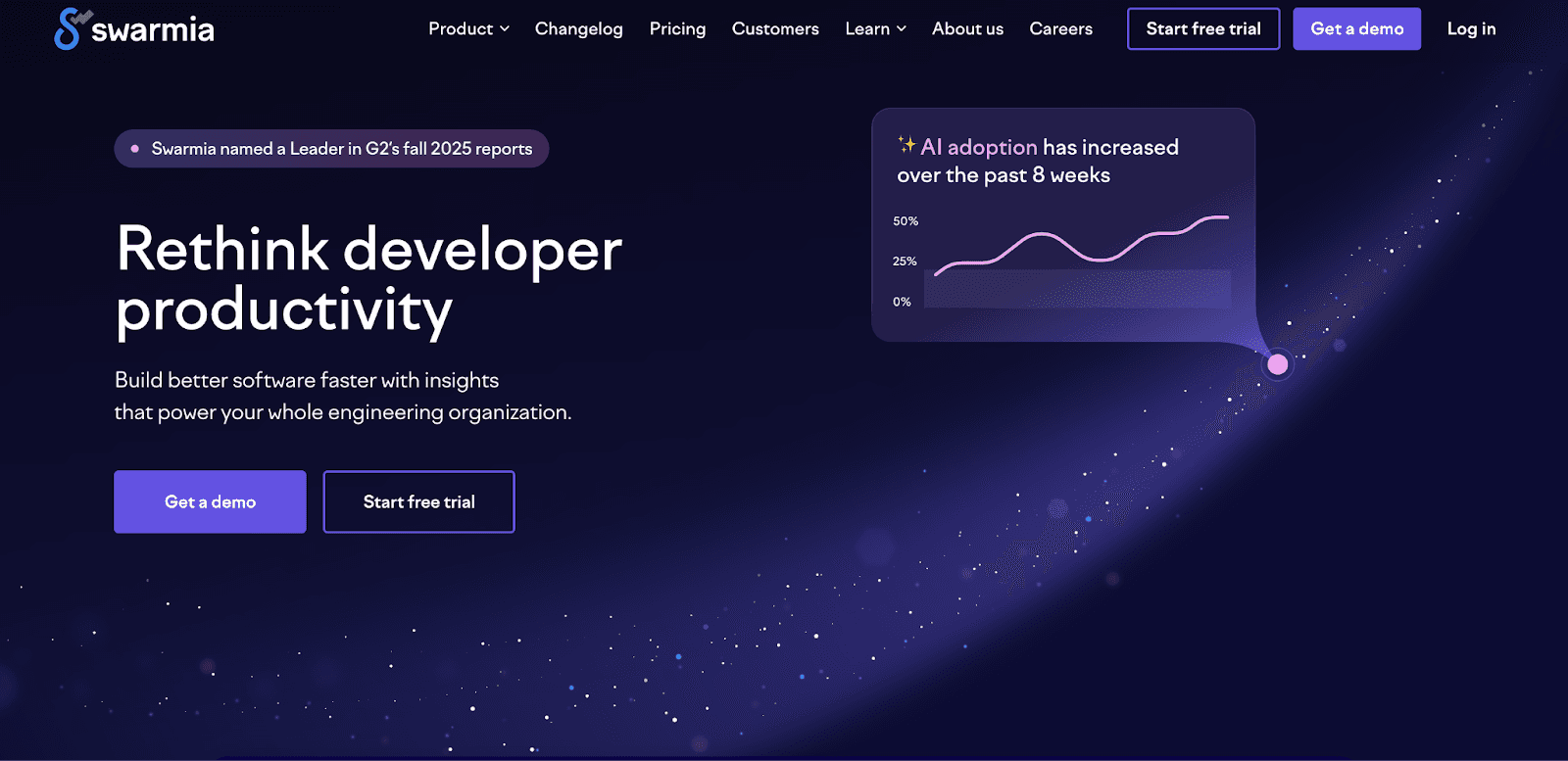
Task: Open the Product dropdown menu
Action: (468, 28)
